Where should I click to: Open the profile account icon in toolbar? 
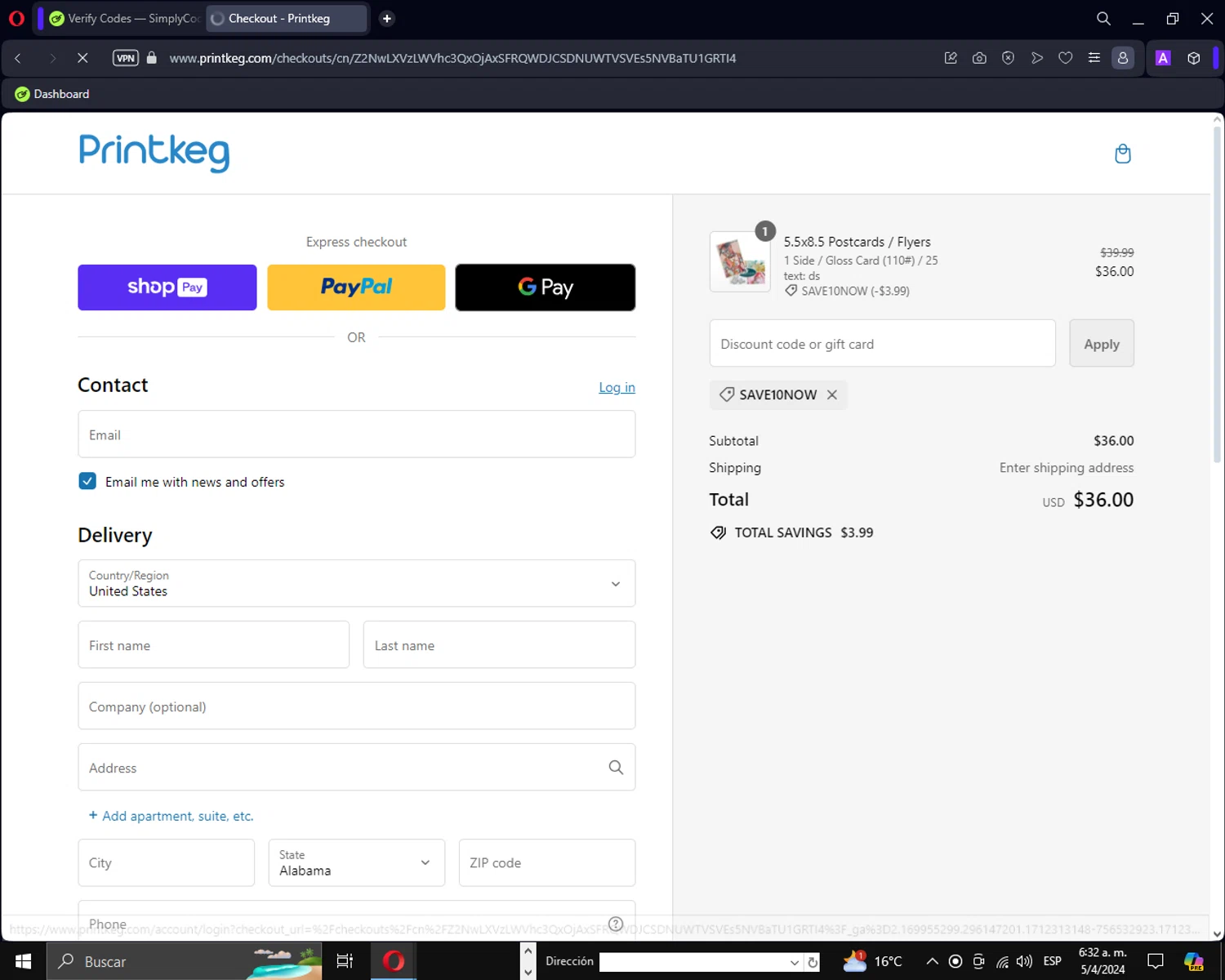click(1123, 58)
